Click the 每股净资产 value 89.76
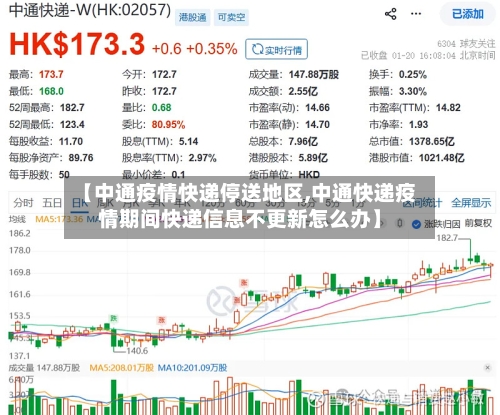Image resolution: width=500 pixels, height=415 pixels. [81, 157]
